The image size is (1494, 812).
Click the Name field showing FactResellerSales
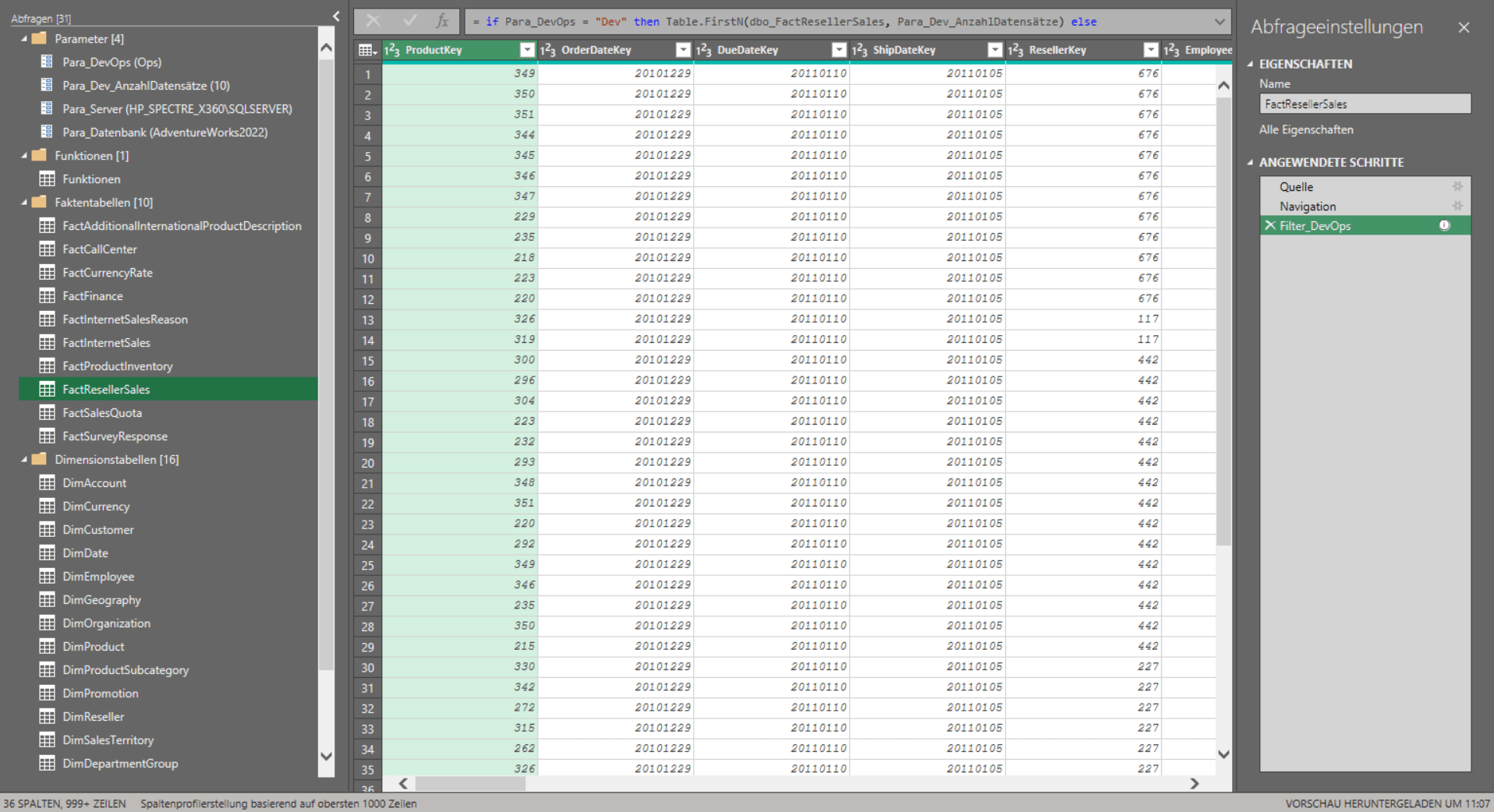click(1364, 103)
